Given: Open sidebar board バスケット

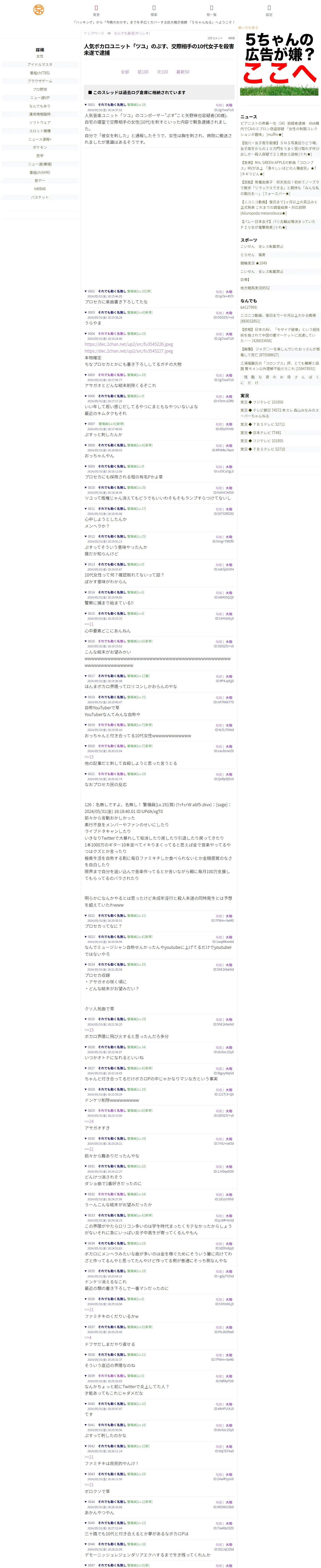Looking at the screenshot, I should coord(39,197).
